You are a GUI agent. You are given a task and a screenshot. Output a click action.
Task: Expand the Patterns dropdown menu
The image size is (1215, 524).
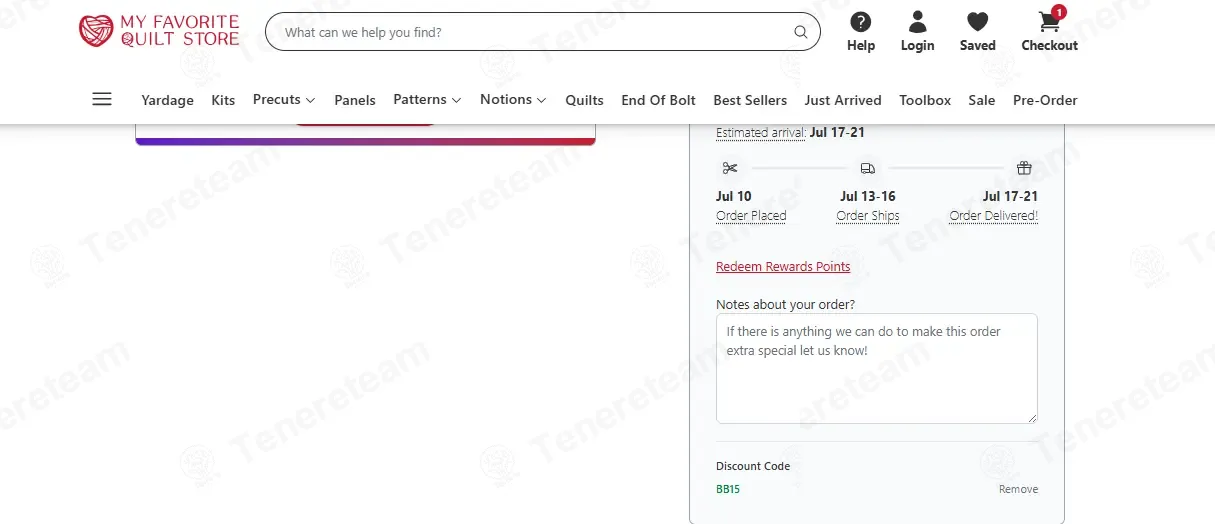[427, 100]
